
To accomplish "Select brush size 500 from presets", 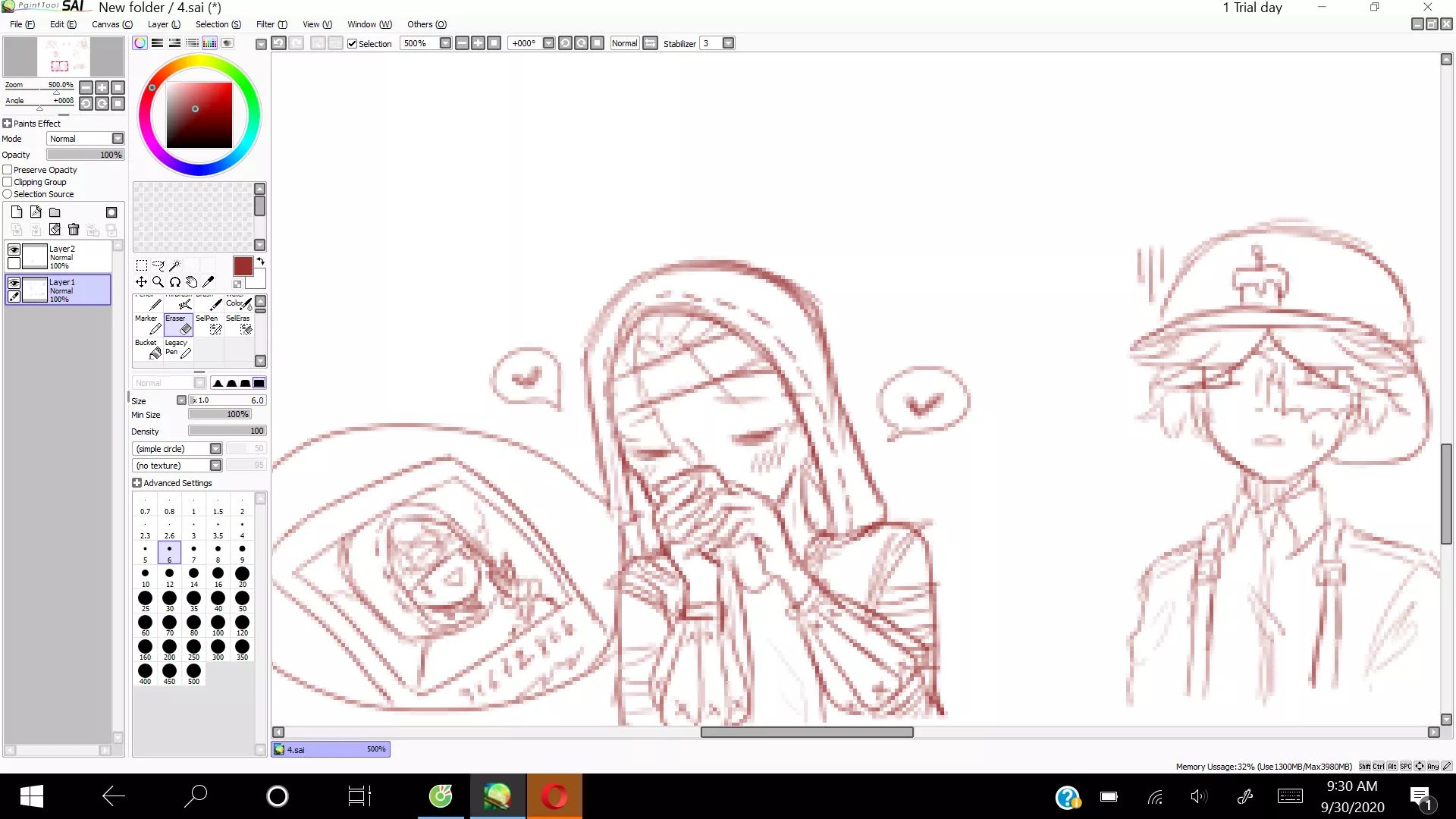I will tap(193, 674).
